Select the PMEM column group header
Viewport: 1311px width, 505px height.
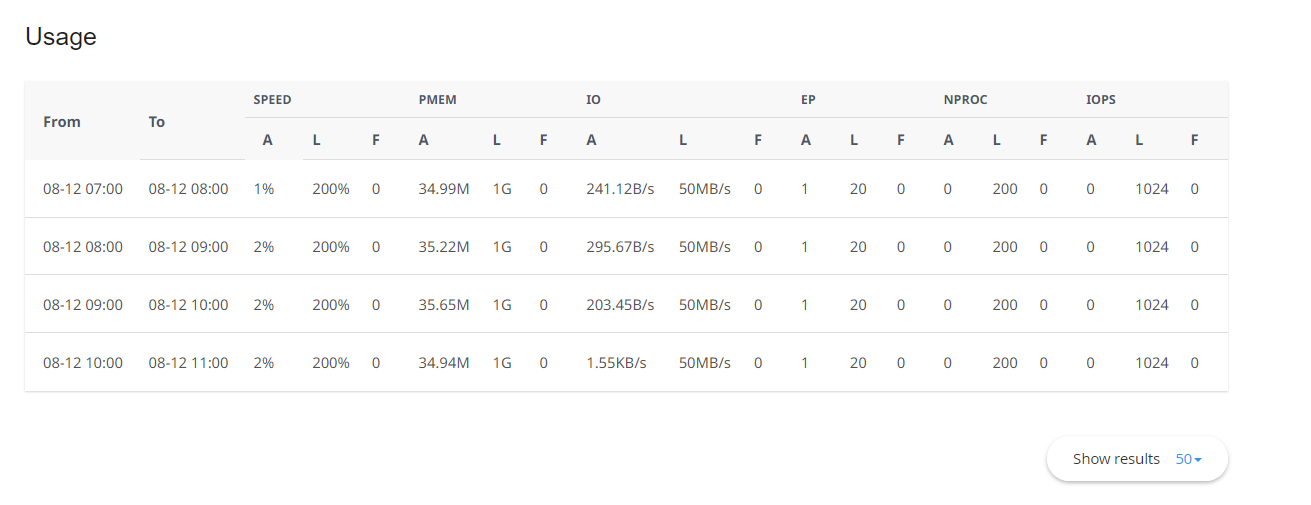[437, 100]
